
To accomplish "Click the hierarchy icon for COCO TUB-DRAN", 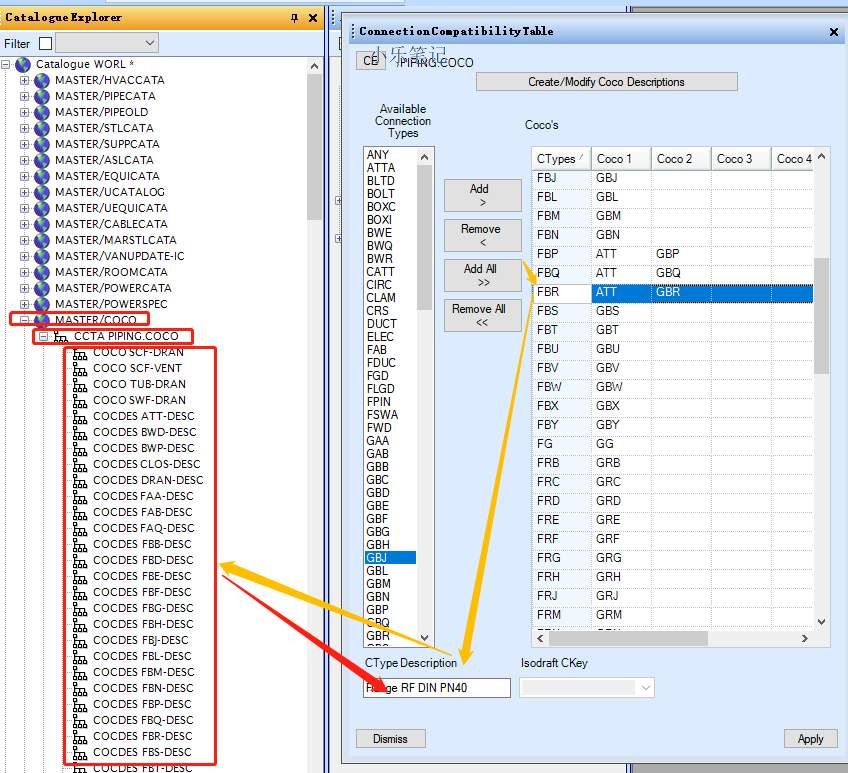I will [x=80, y=385].
